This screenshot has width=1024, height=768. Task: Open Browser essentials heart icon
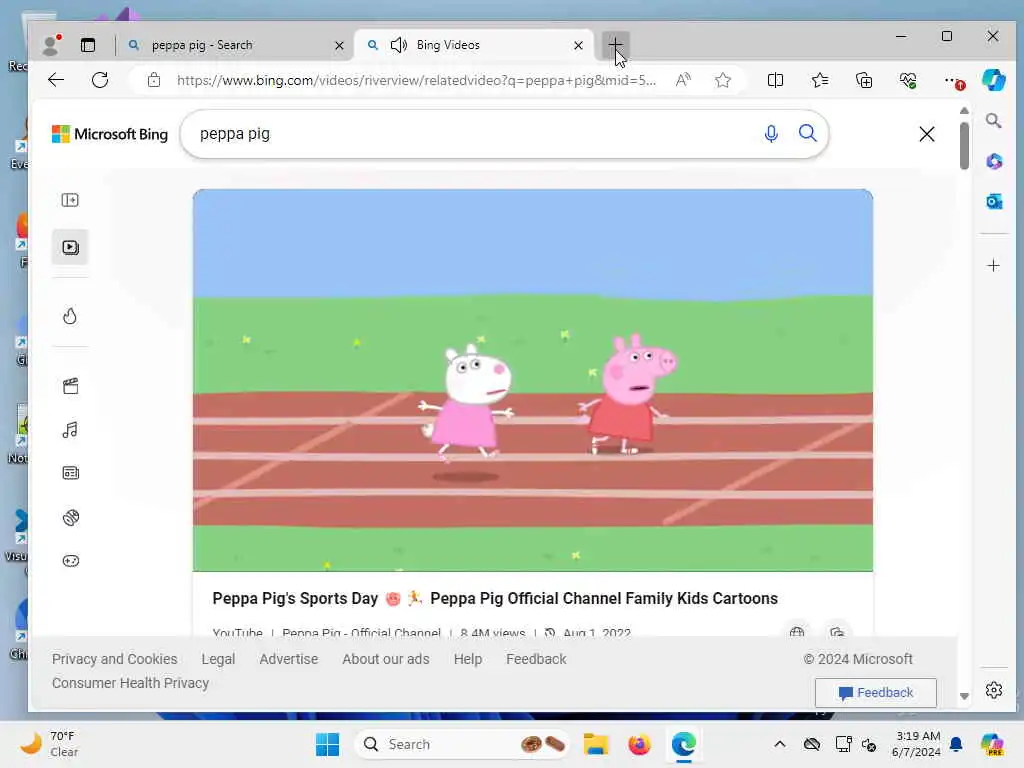pyautogui.click(x=908, y=80)
